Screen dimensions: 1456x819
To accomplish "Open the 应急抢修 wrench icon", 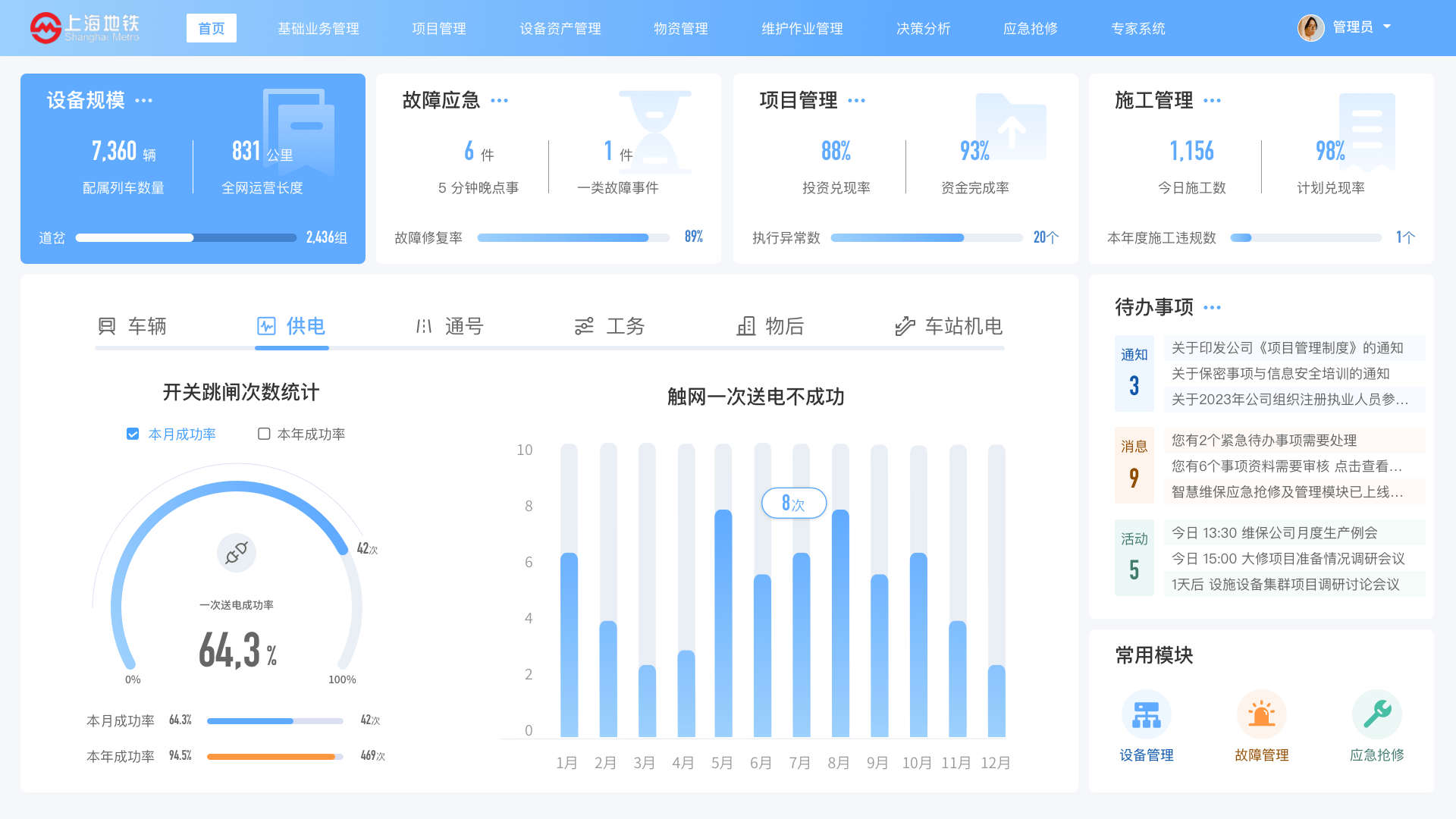I will (1376, 714).
